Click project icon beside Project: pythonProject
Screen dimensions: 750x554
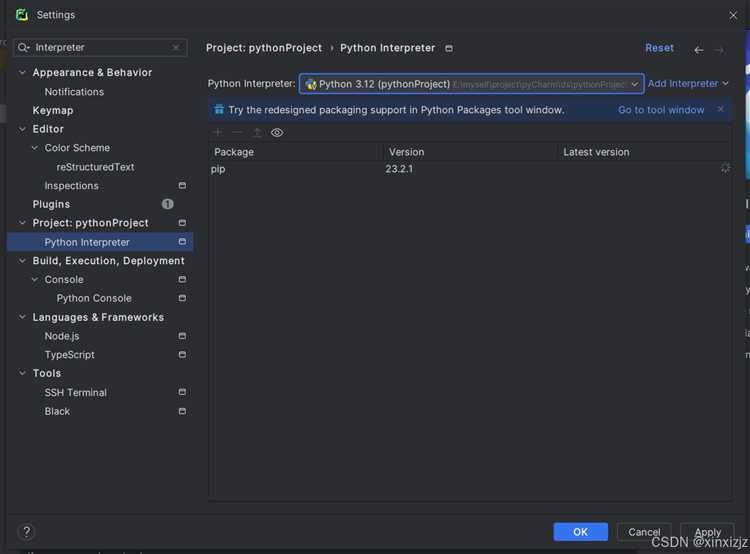coord(182,222)
